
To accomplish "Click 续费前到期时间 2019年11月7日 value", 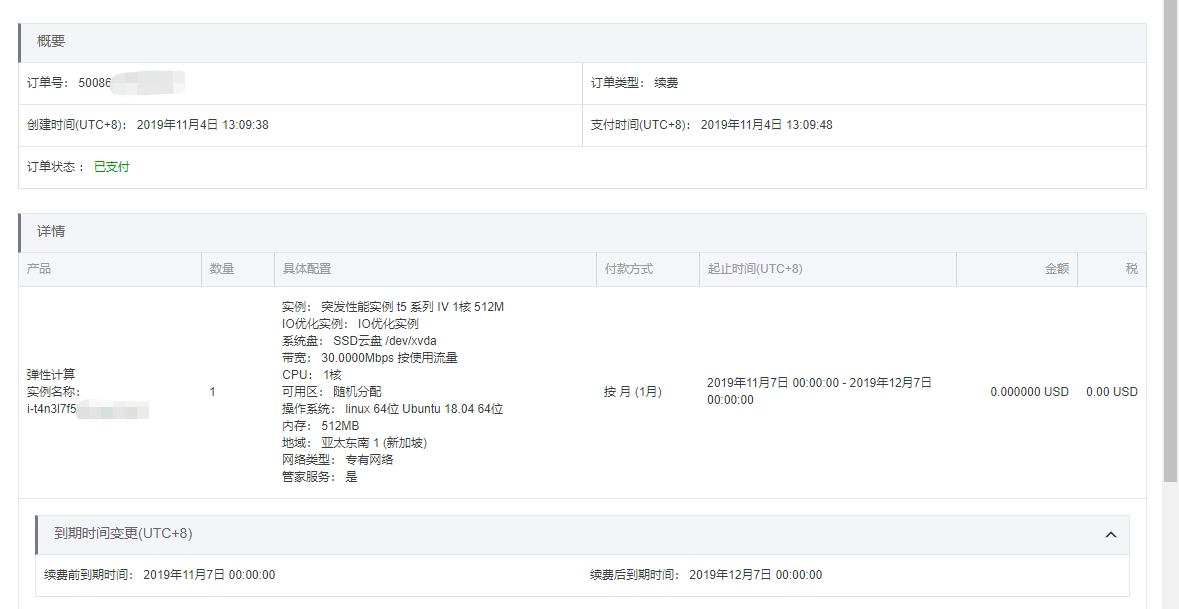I will [209, 575].
